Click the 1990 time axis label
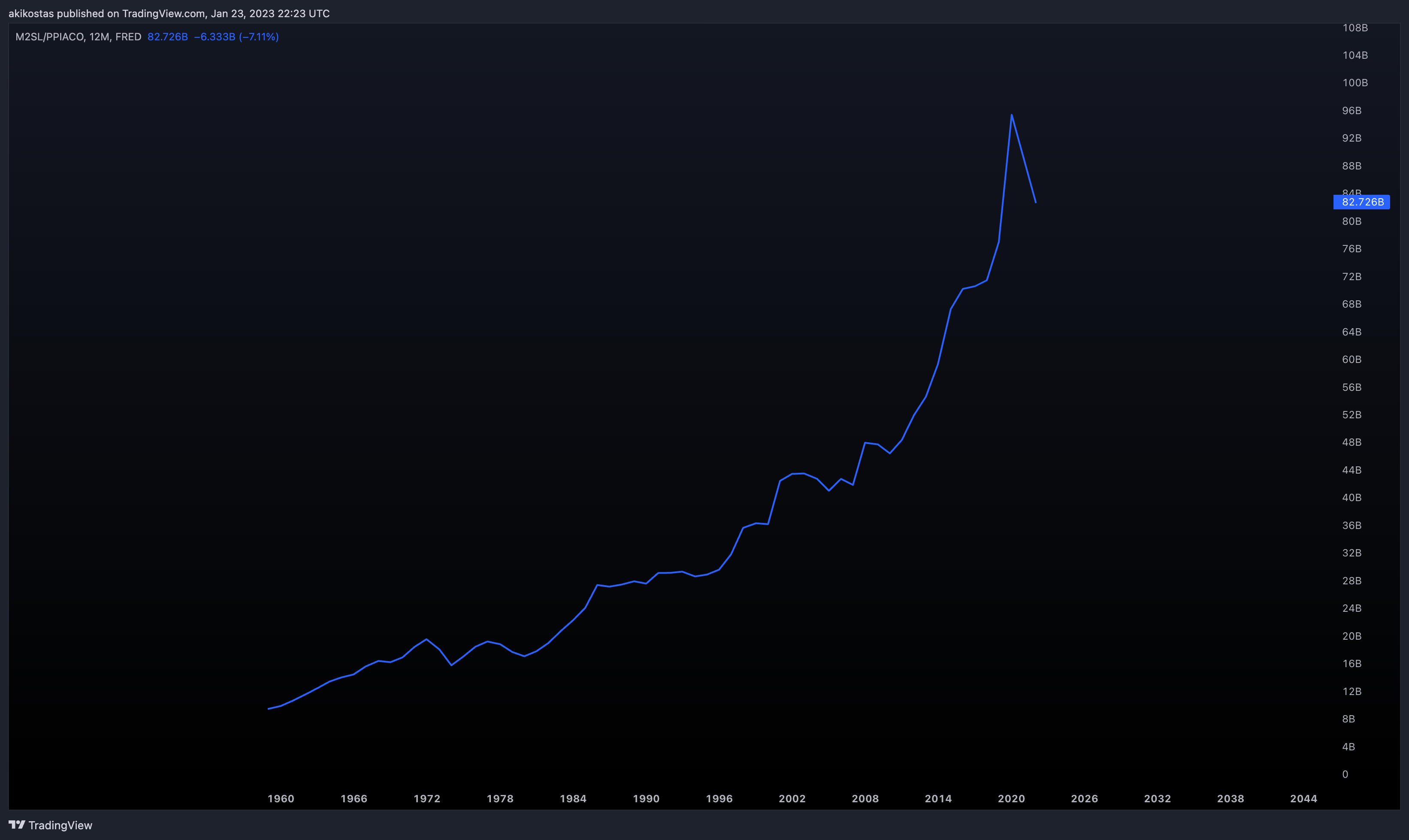The height and width of the screenshot is (840, 1409). click(646, 799)
